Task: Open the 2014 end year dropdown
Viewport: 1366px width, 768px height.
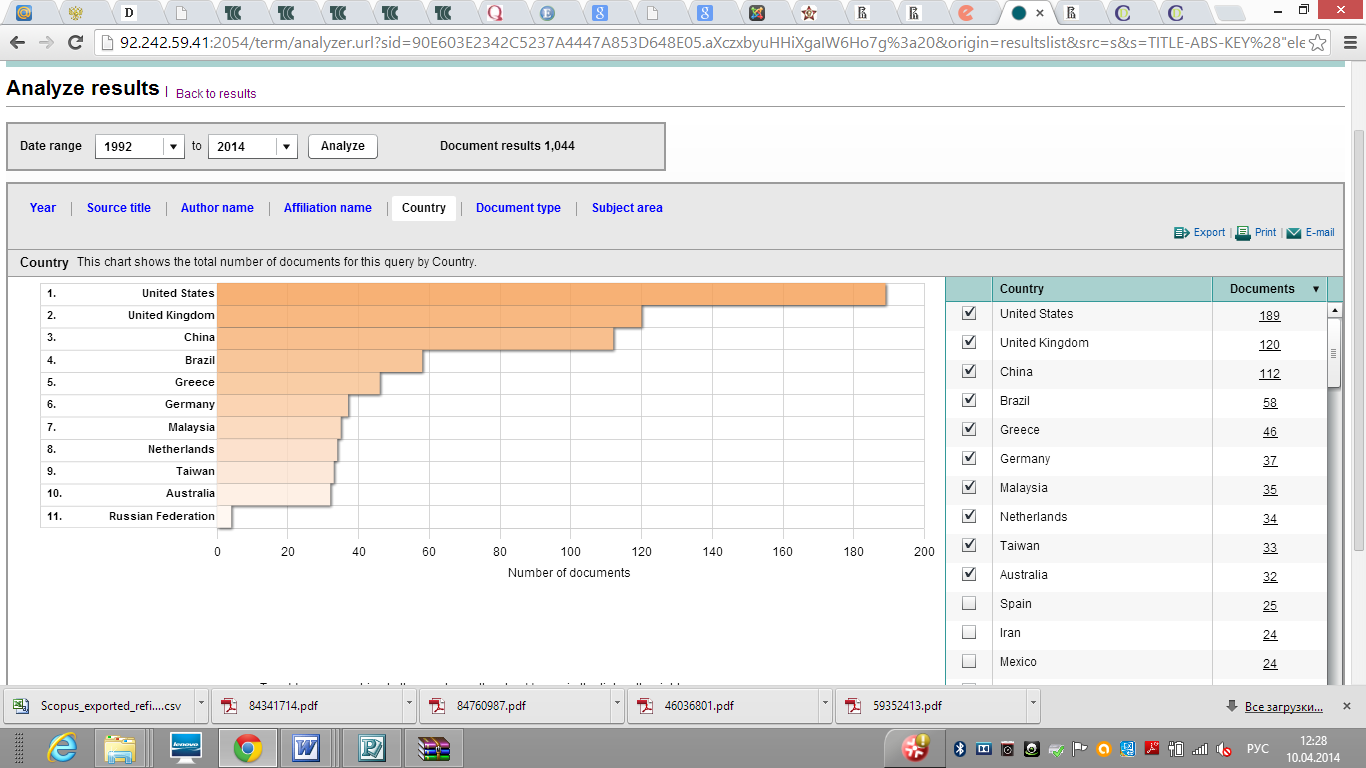Action: [286, 146]
